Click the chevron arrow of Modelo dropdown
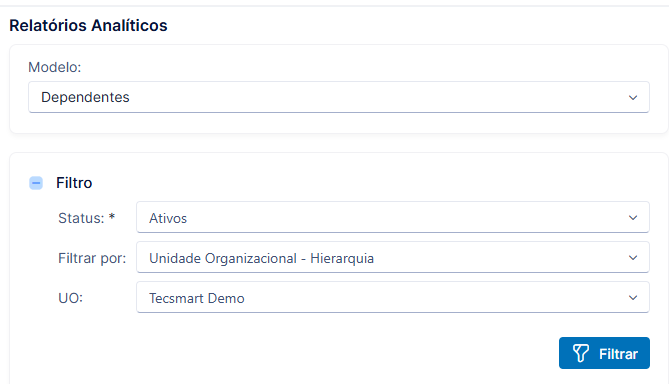 [633, 98]
